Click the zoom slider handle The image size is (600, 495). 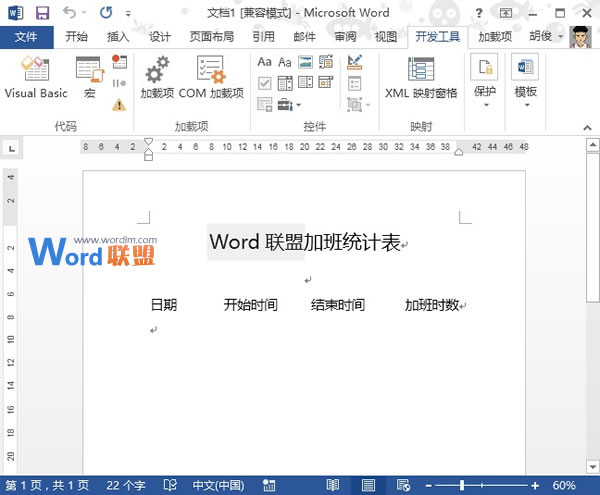462,485
